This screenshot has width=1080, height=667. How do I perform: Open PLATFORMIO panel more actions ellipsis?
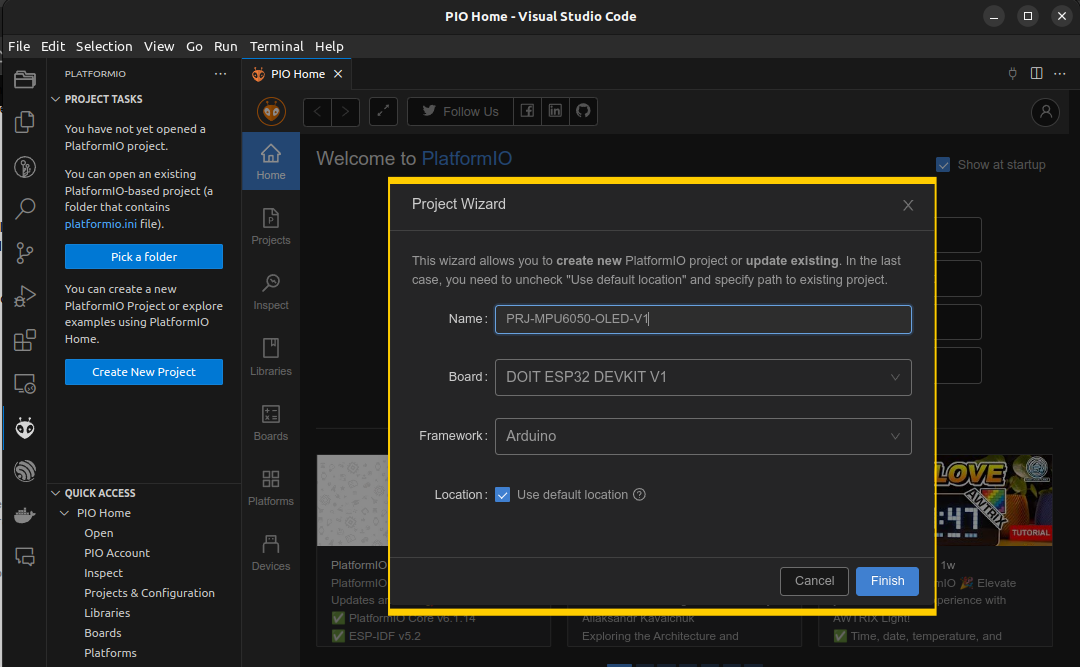220,74
